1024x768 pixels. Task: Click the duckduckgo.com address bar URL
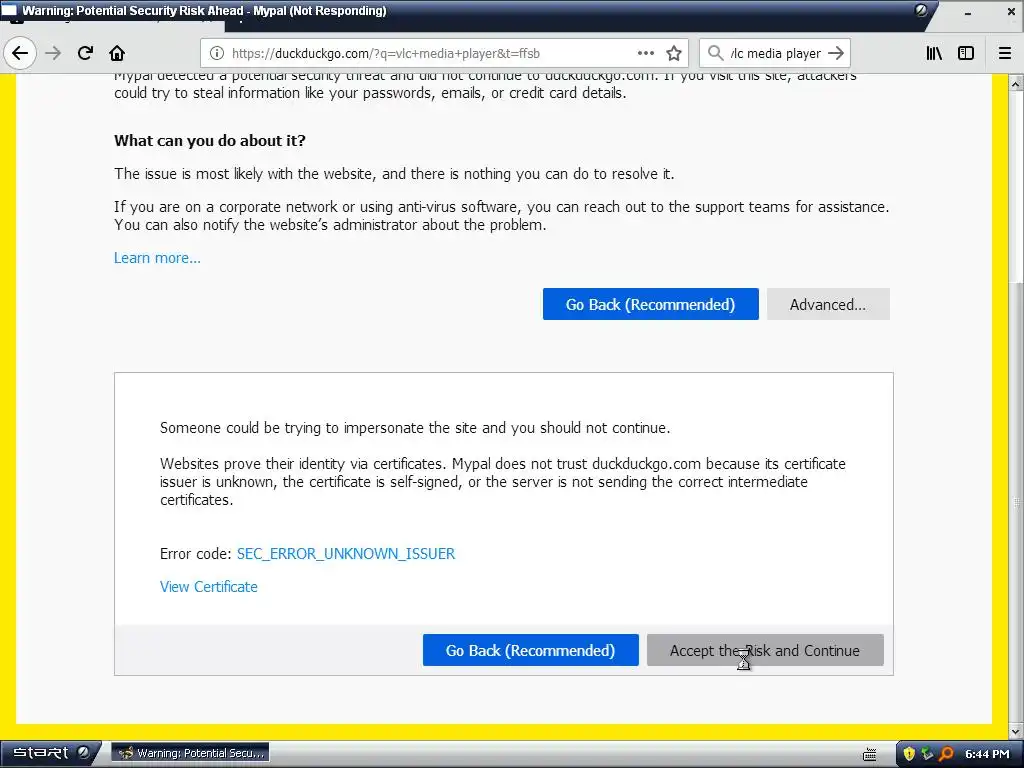pyautogui.click(x=386, y=54)
